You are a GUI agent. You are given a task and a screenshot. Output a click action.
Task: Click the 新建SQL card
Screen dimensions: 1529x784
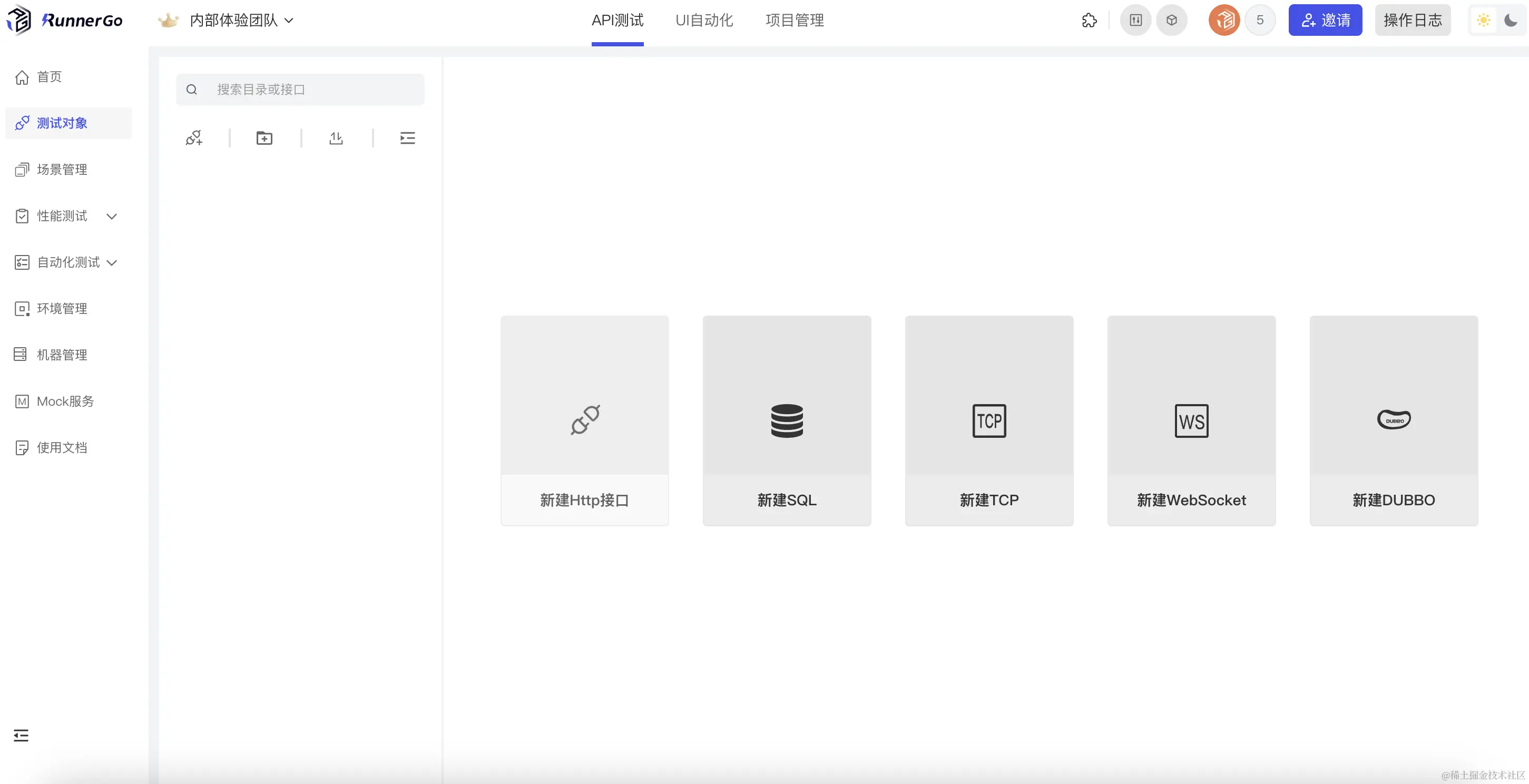787,420
